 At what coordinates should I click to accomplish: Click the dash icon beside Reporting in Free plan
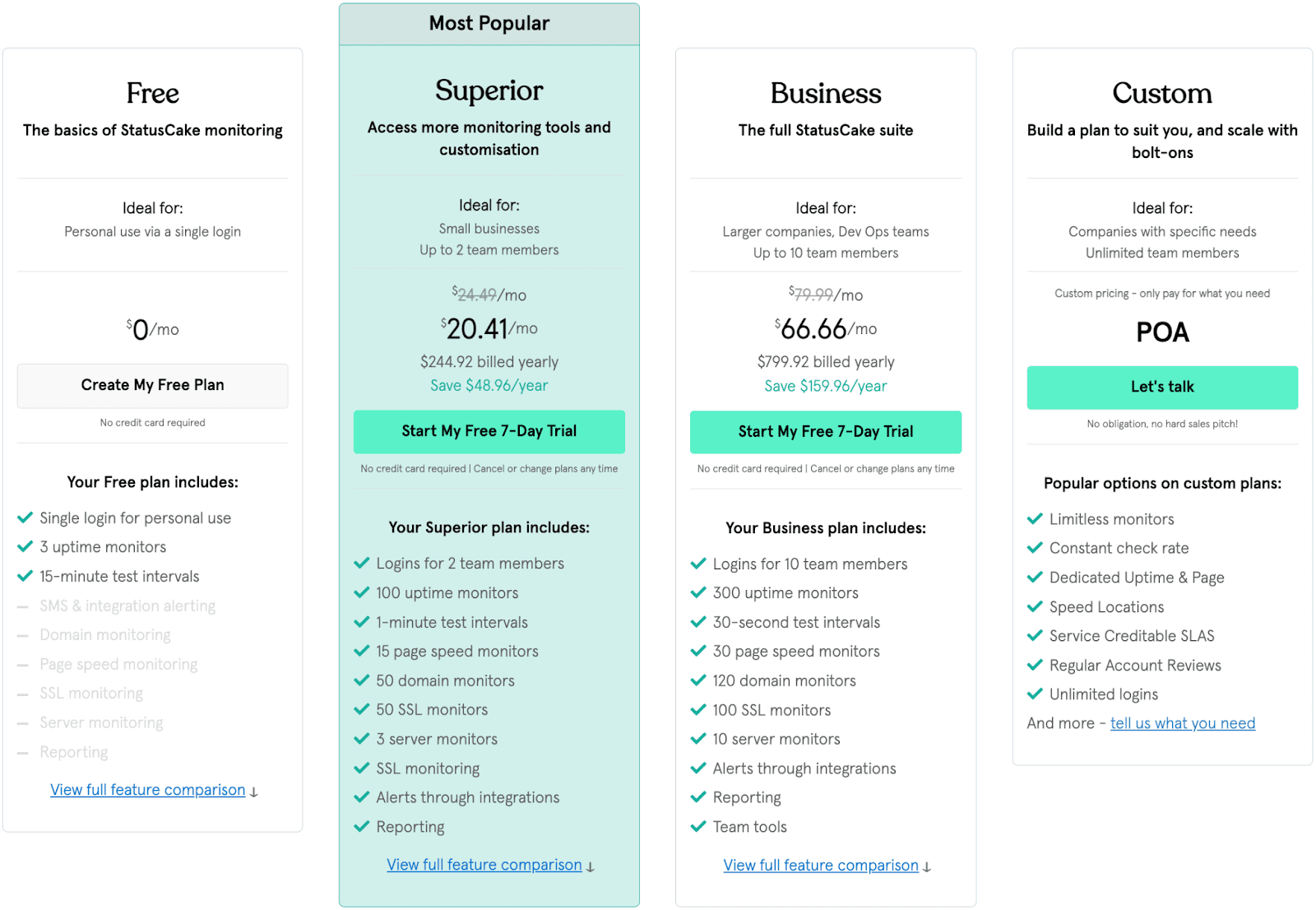23,753
